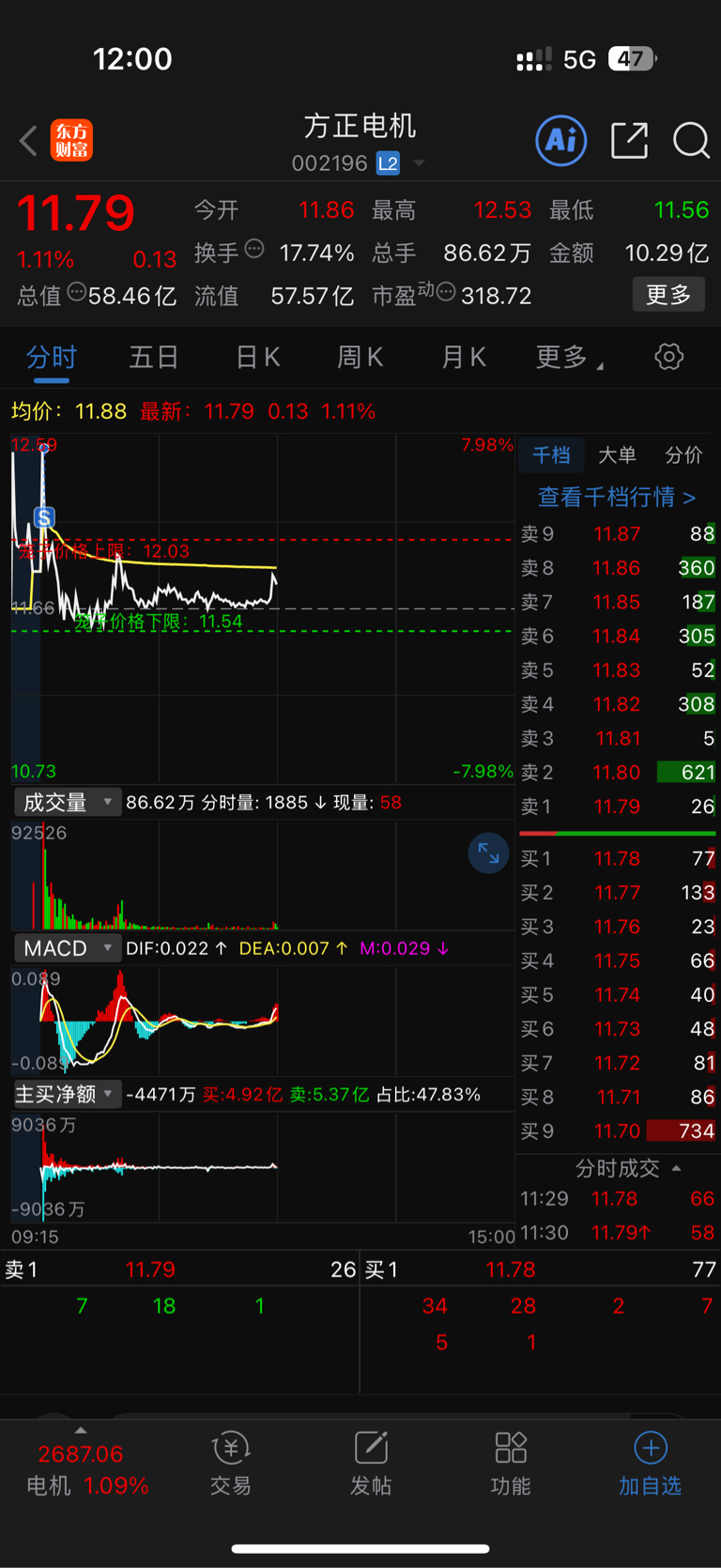
Task: Tap 卖1 row in order book
Action: pyautogui.click(x=618, y=807)
